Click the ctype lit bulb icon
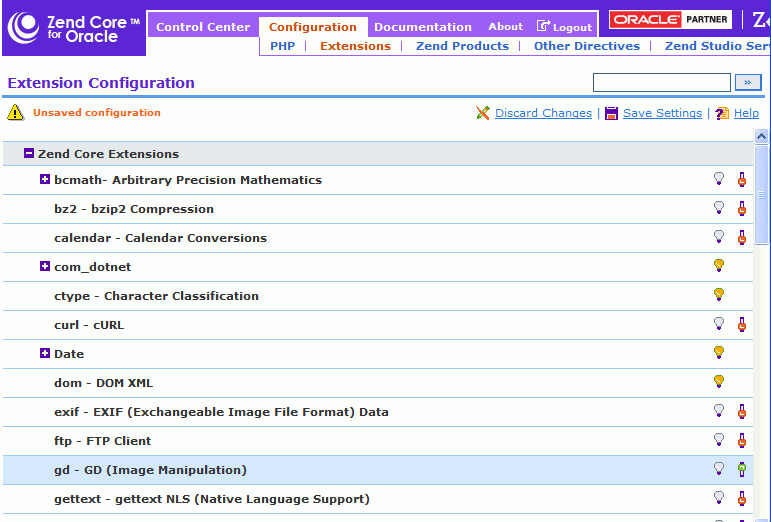 (x=719, y=294)
